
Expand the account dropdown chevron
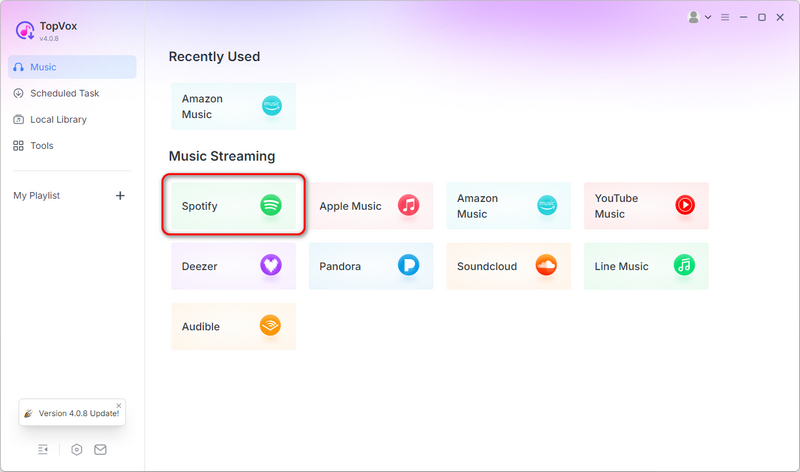708,17
